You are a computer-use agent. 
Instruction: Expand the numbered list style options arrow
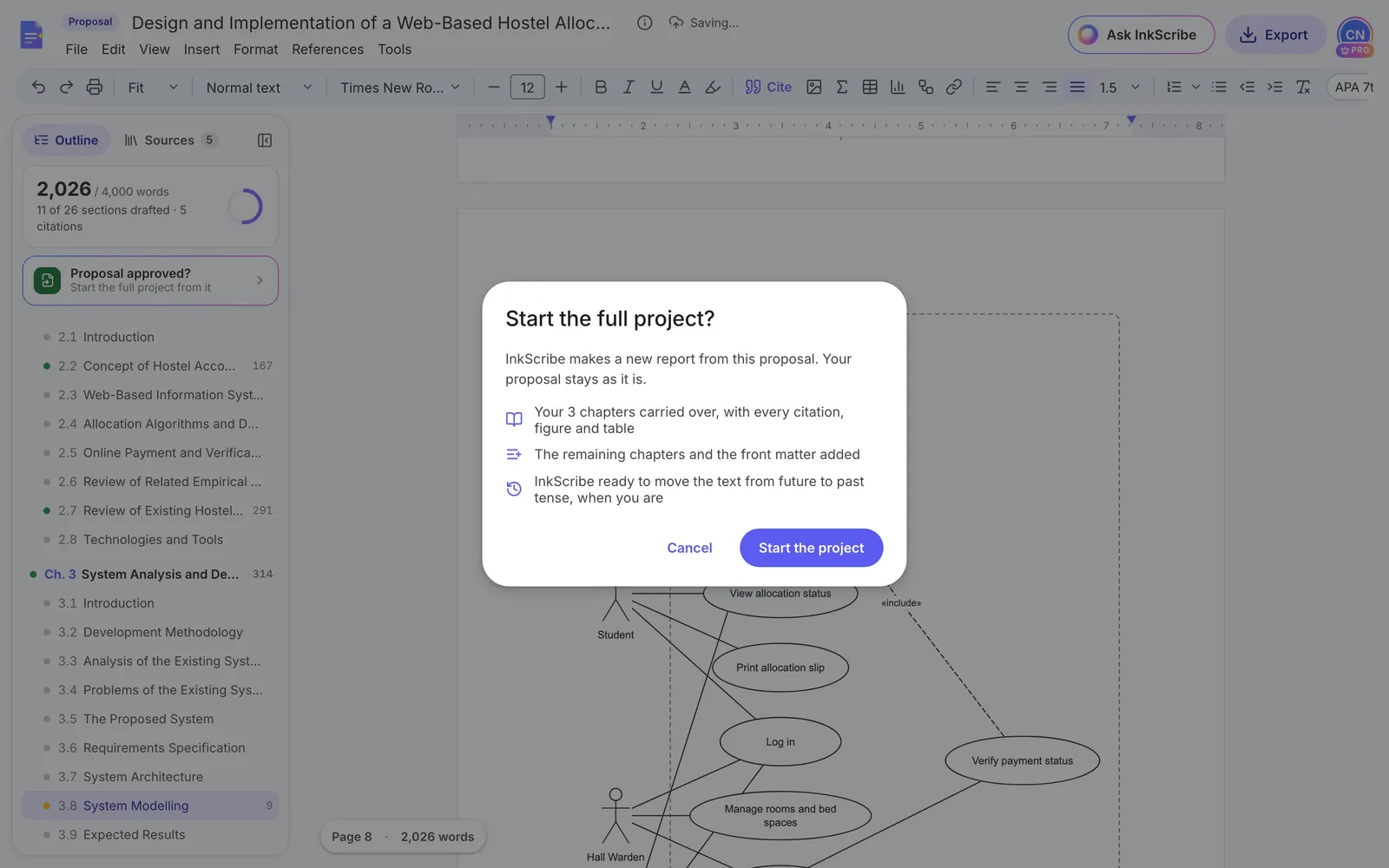click(1195, 87)
